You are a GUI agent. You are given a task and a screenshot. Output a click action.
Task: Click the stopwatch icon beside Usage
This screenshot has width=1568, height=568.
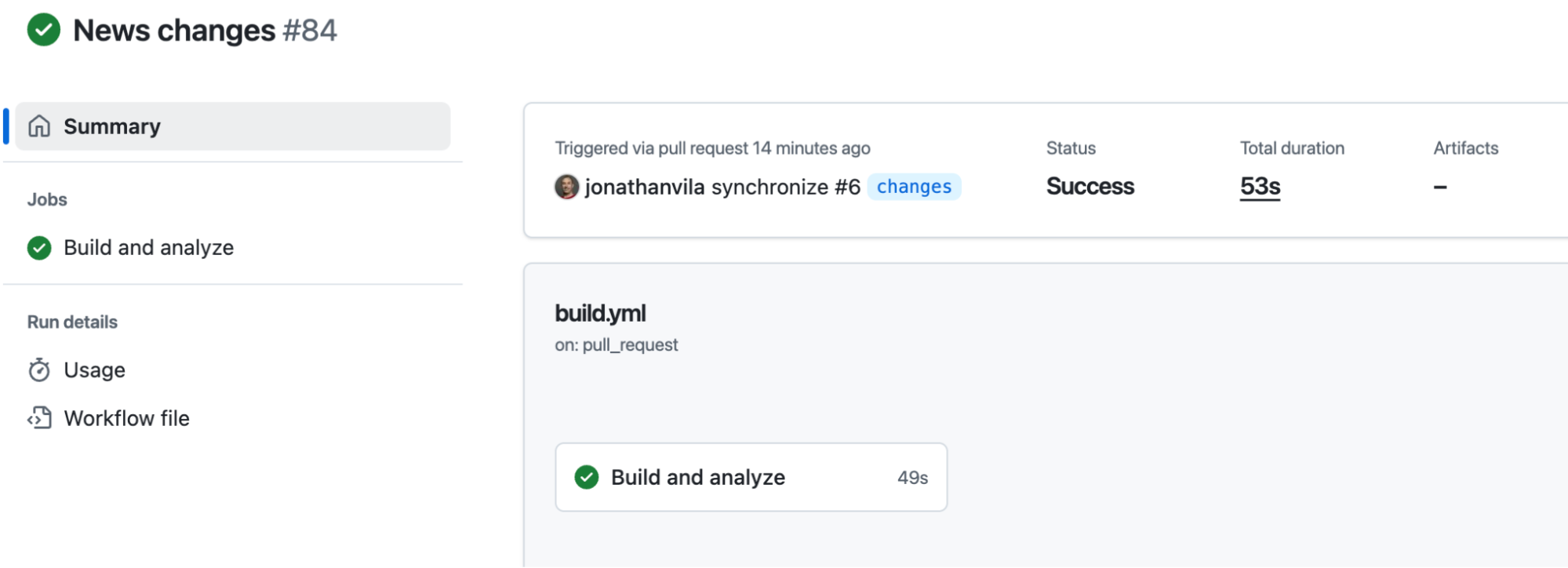[39, 370]
